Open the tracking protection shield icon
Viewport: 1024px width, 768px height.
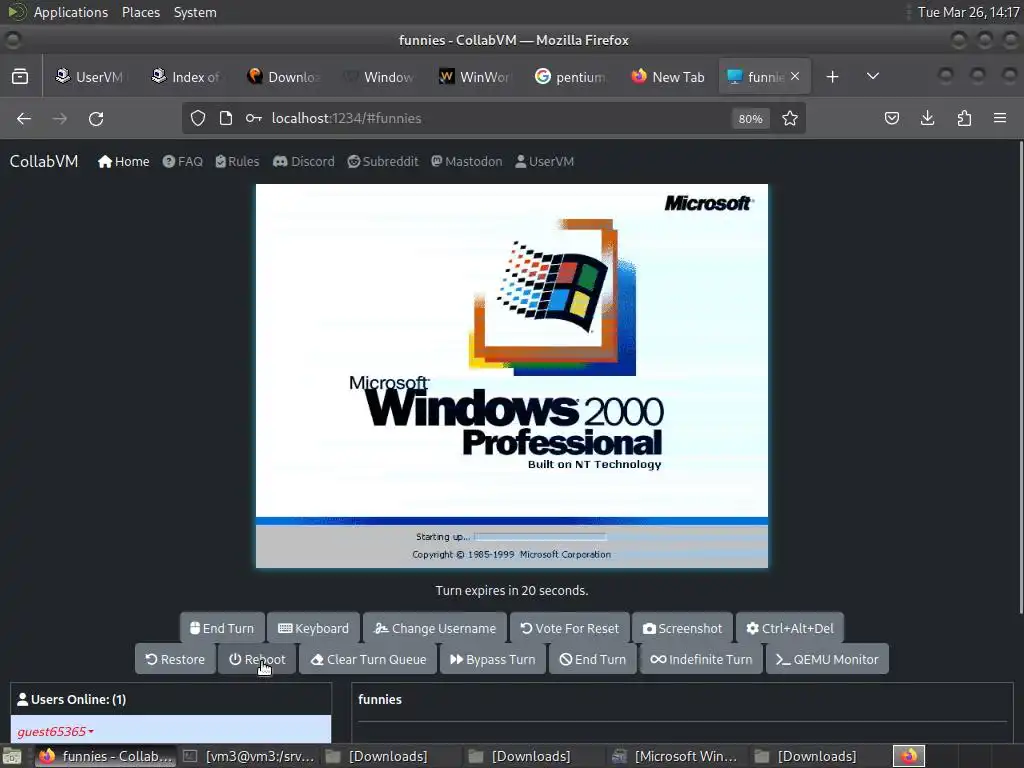click(x=198, y=118)
